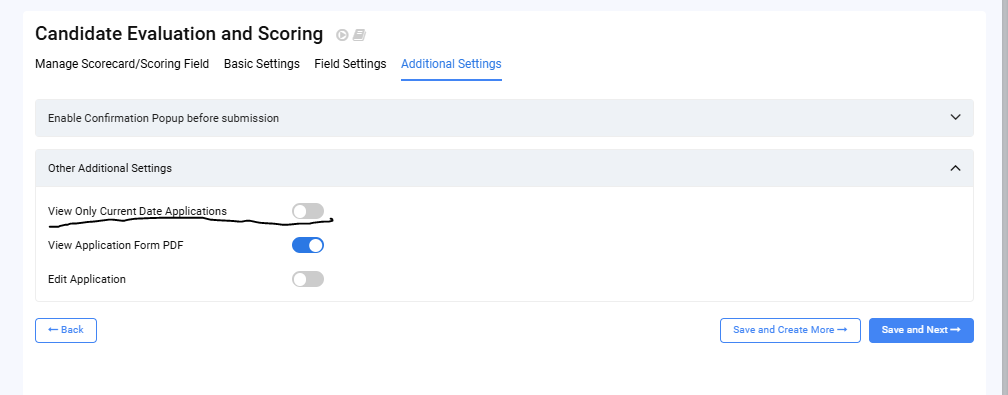Turn on the Edit Application toggle

tap(308, 279)
